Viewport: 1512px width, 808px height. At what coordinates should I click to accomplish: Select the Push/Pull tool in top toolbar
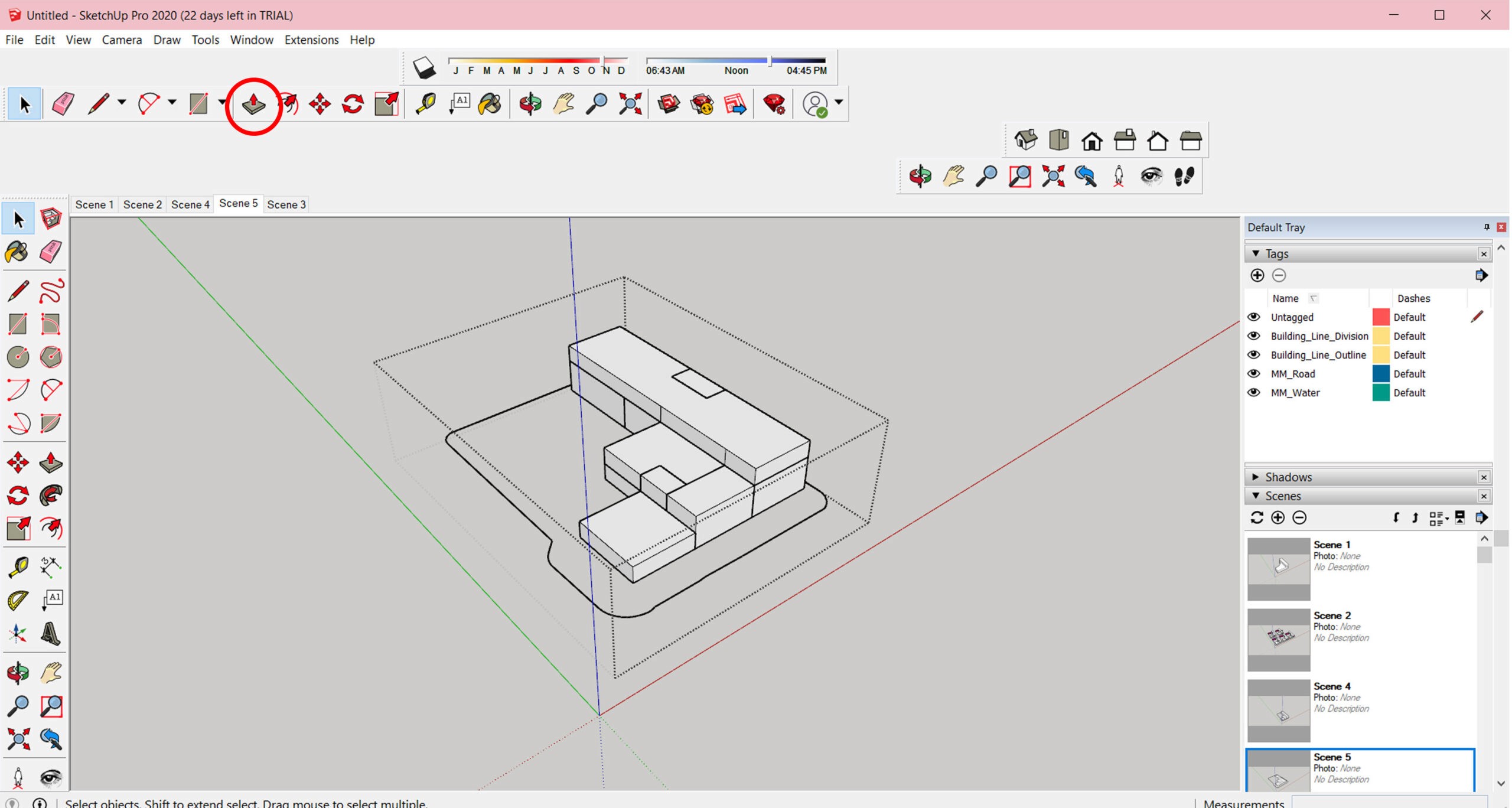(253, 104)
